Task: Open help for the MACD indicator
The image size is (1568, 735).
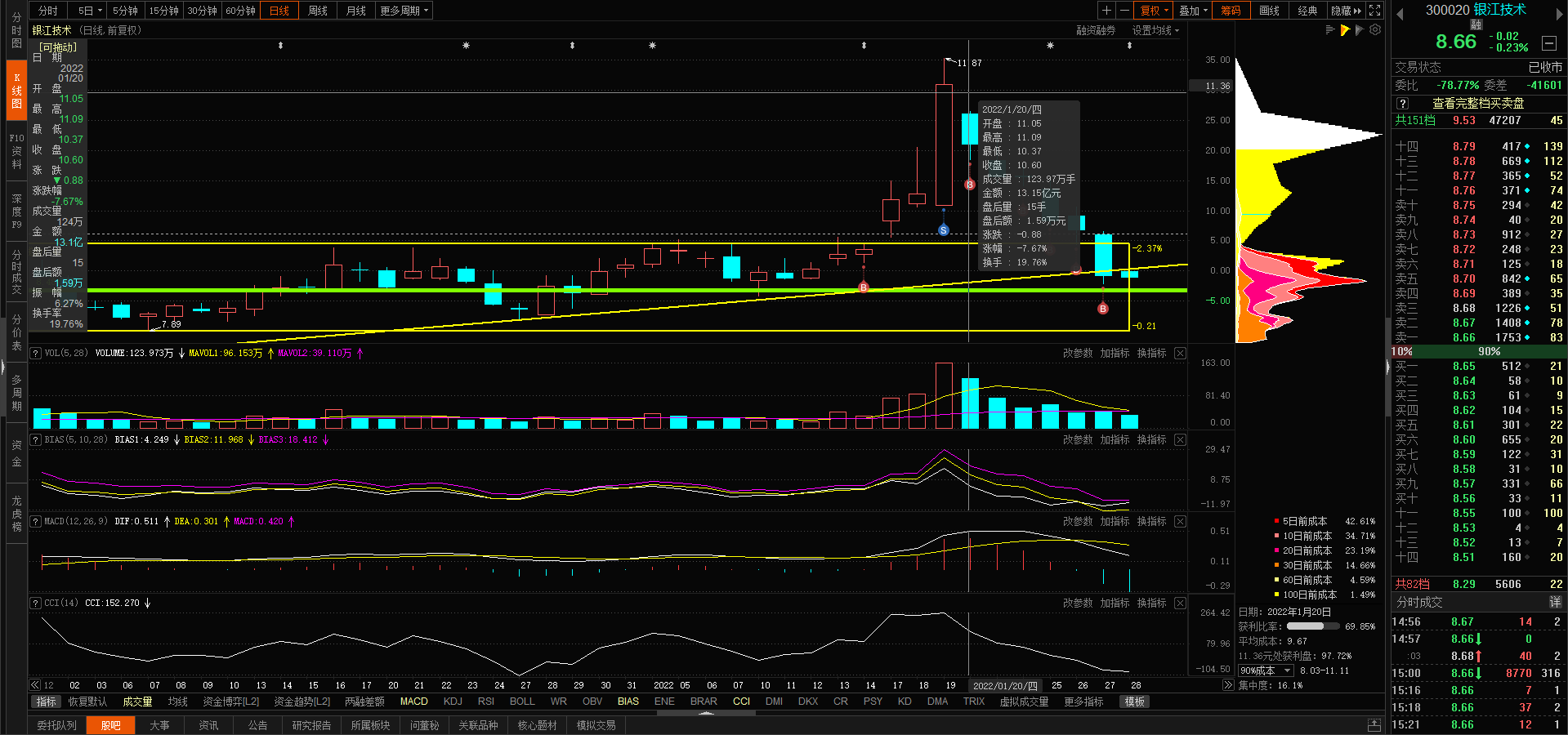Action: click(x=36, y=521)
